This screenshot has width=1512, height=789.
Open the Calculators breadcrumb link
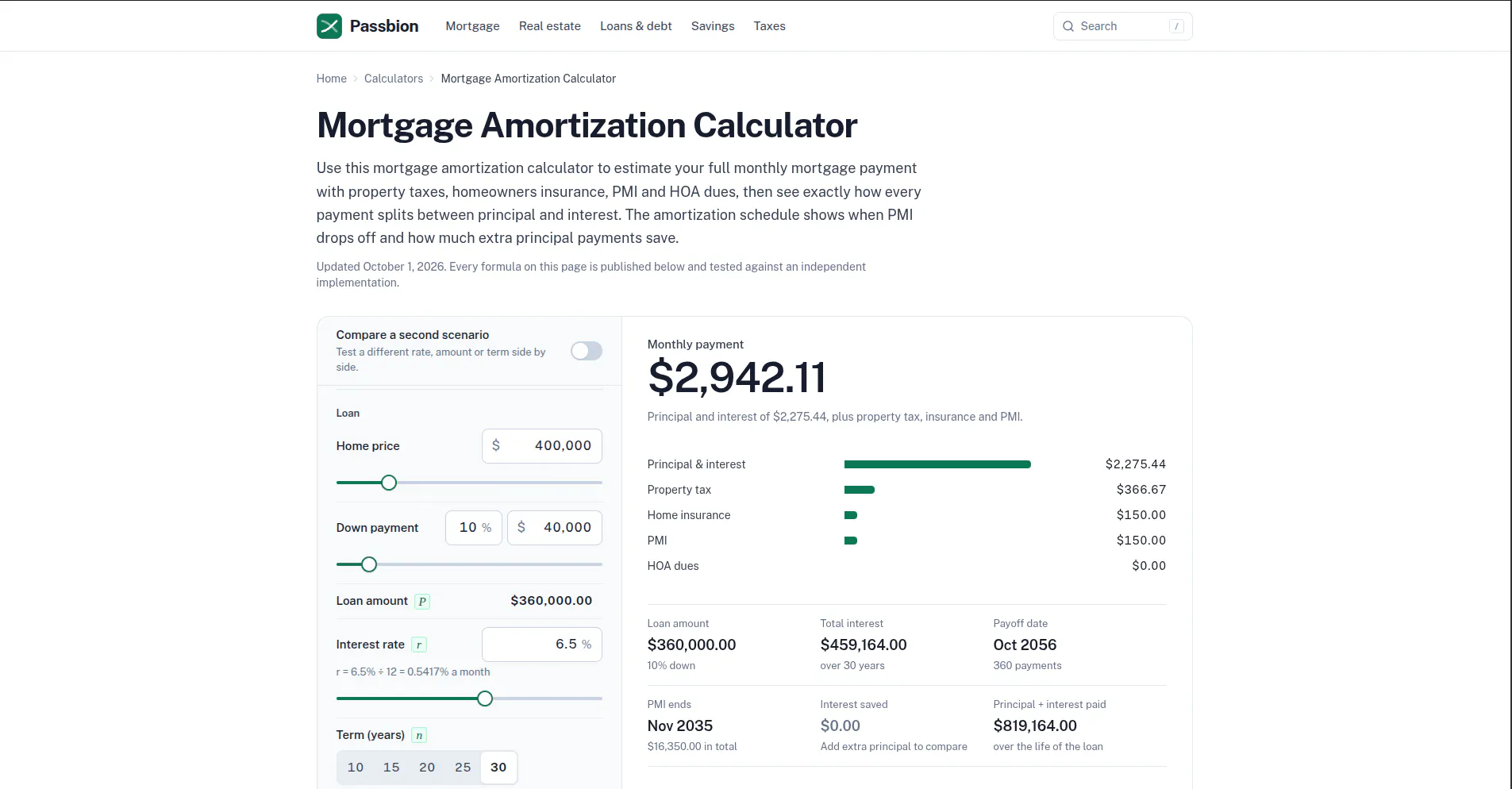(394, 79)
